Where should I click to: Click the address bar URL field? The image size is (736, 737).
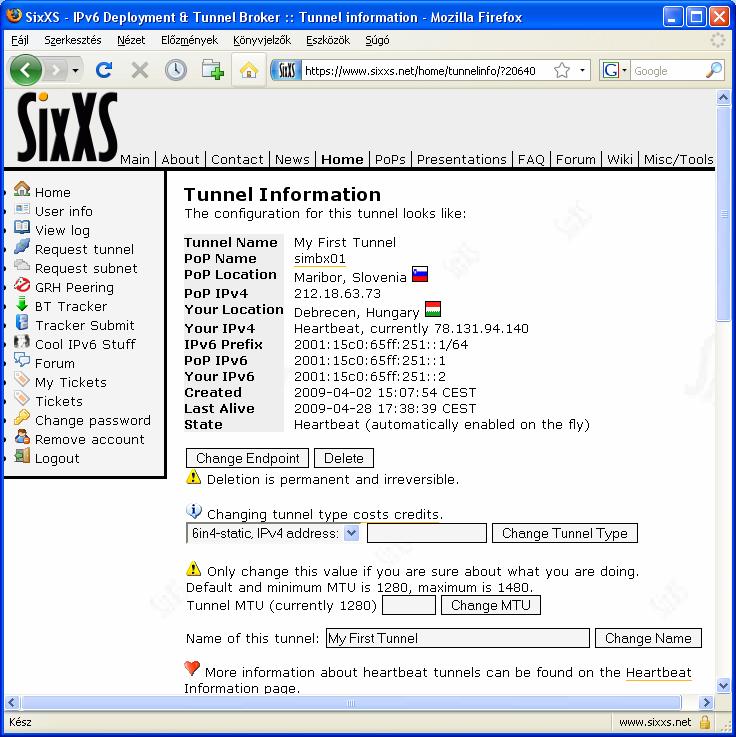point(426,71)
